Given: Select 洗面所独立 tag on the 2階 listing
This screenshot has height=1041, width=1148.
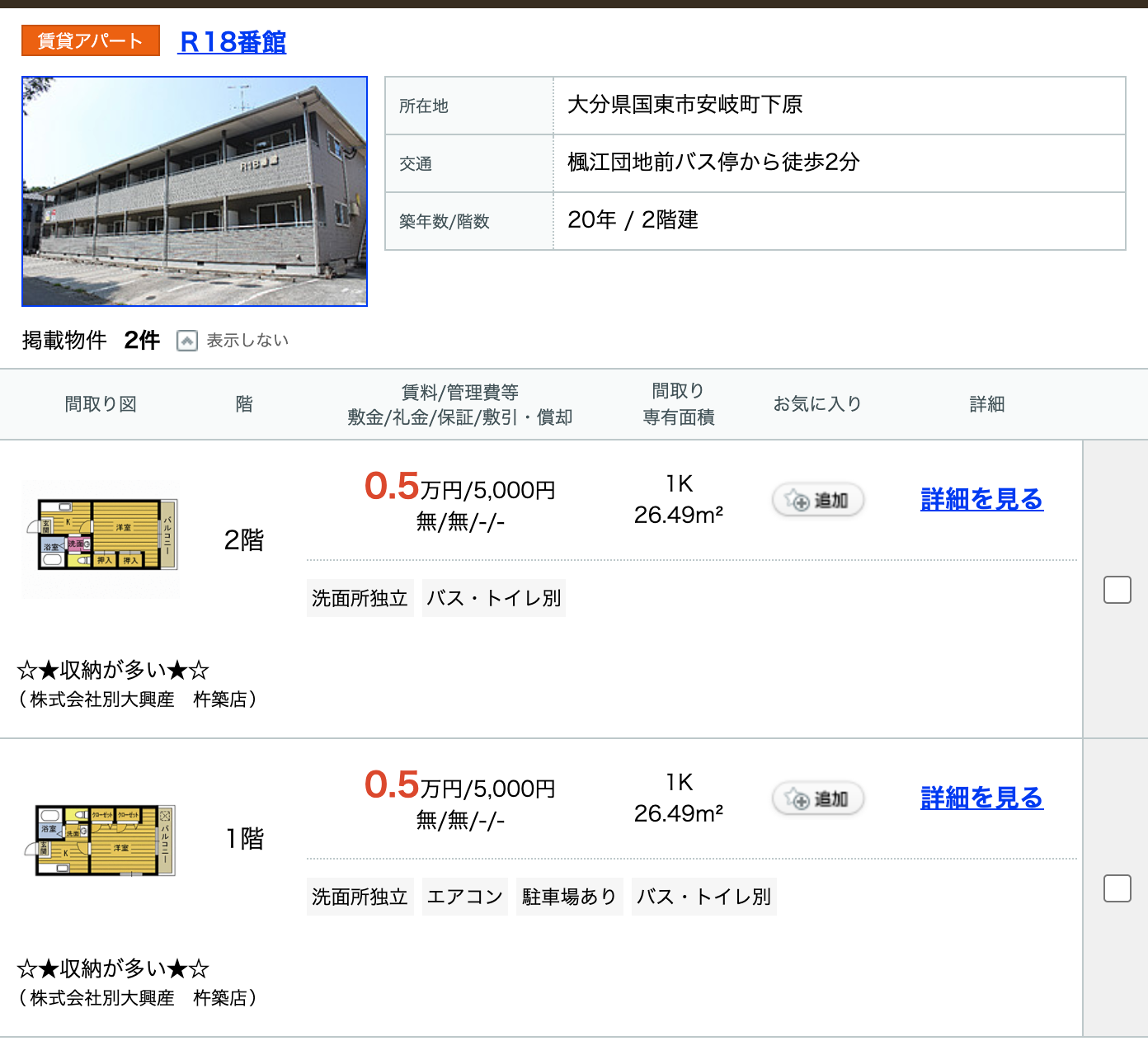Looking at the screenshot, I should pyautogui.click(x=360, y=598).
